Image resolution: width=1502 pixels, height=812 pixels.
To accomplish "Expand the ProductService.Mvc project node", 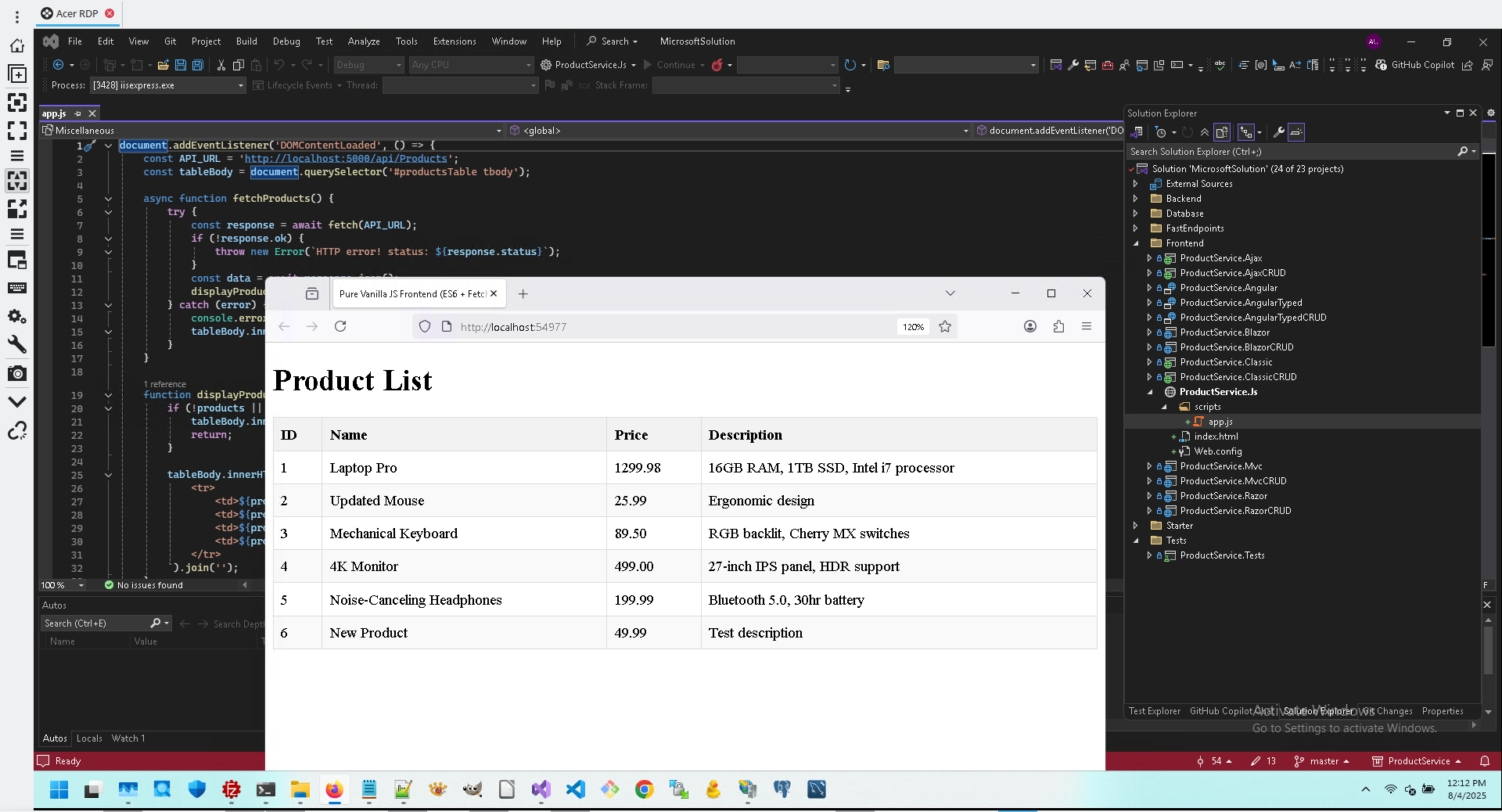I will click(1149, 466).
